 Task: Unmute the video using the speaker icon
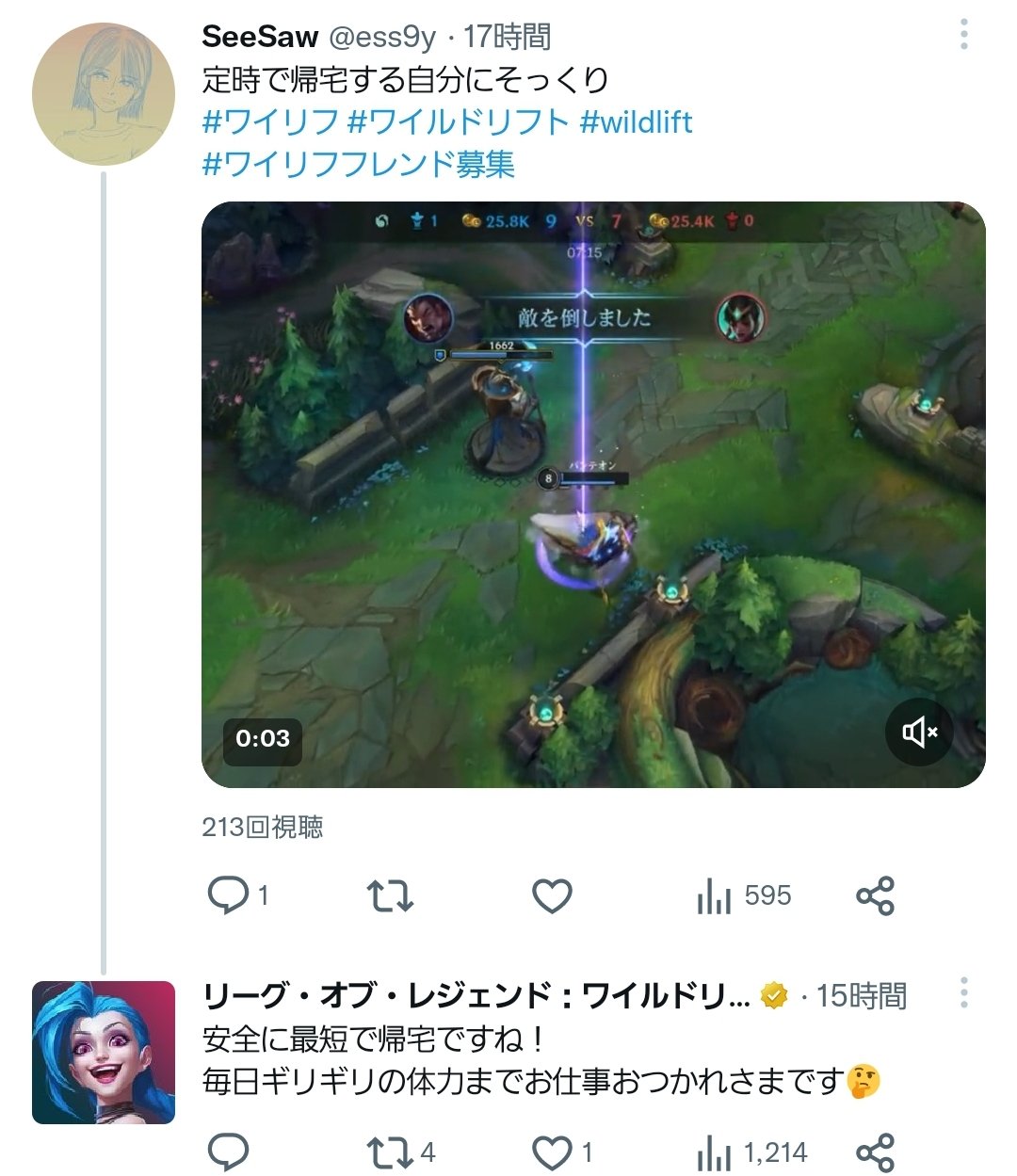919,732
